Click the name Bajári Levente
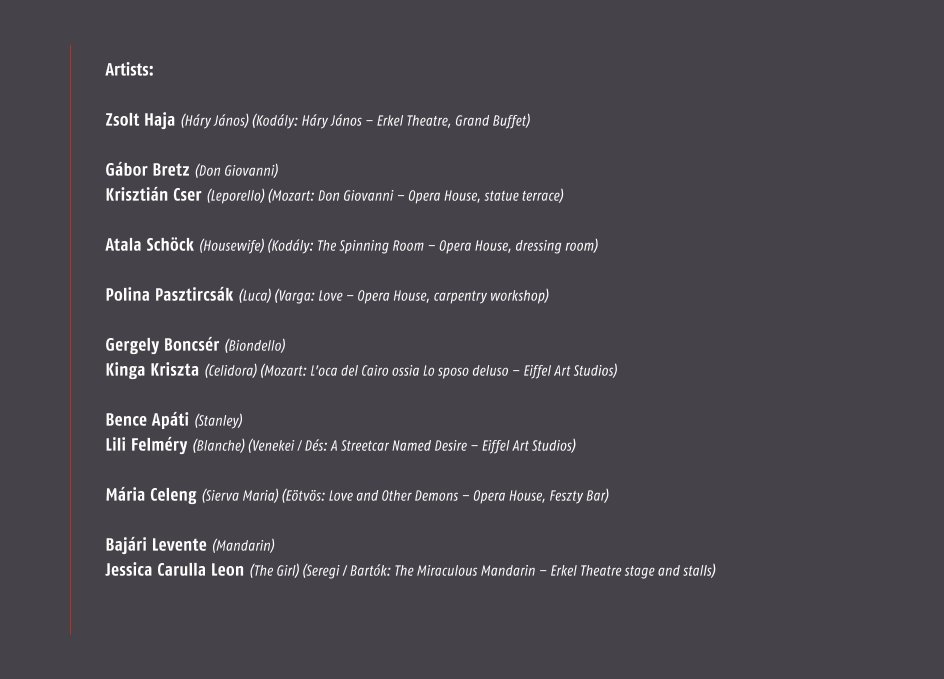The height and width of the screenshot is (679, 944). (156, 545)
